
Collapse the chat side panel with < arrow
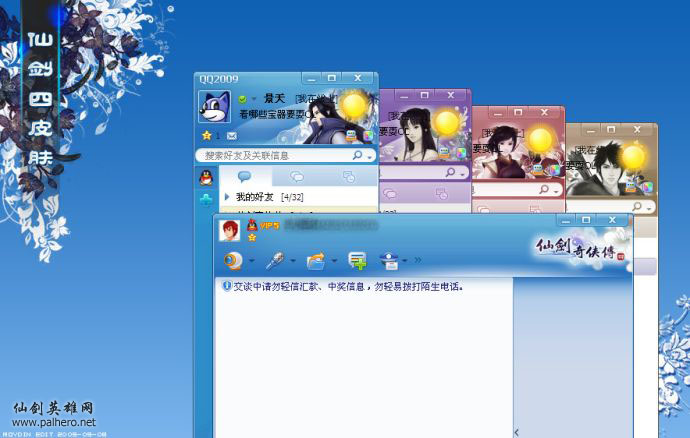(517, 432)
